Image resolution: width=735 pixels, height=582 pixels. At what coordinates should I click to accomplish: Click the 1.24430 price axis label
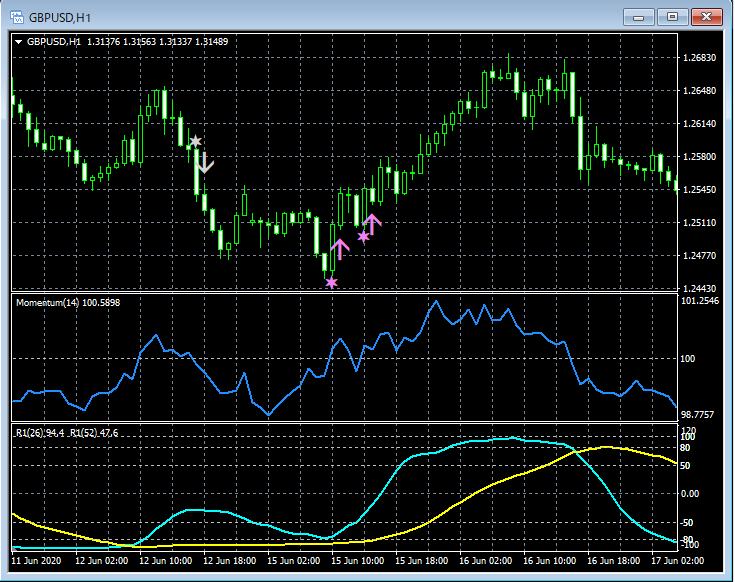coord(701,288)
